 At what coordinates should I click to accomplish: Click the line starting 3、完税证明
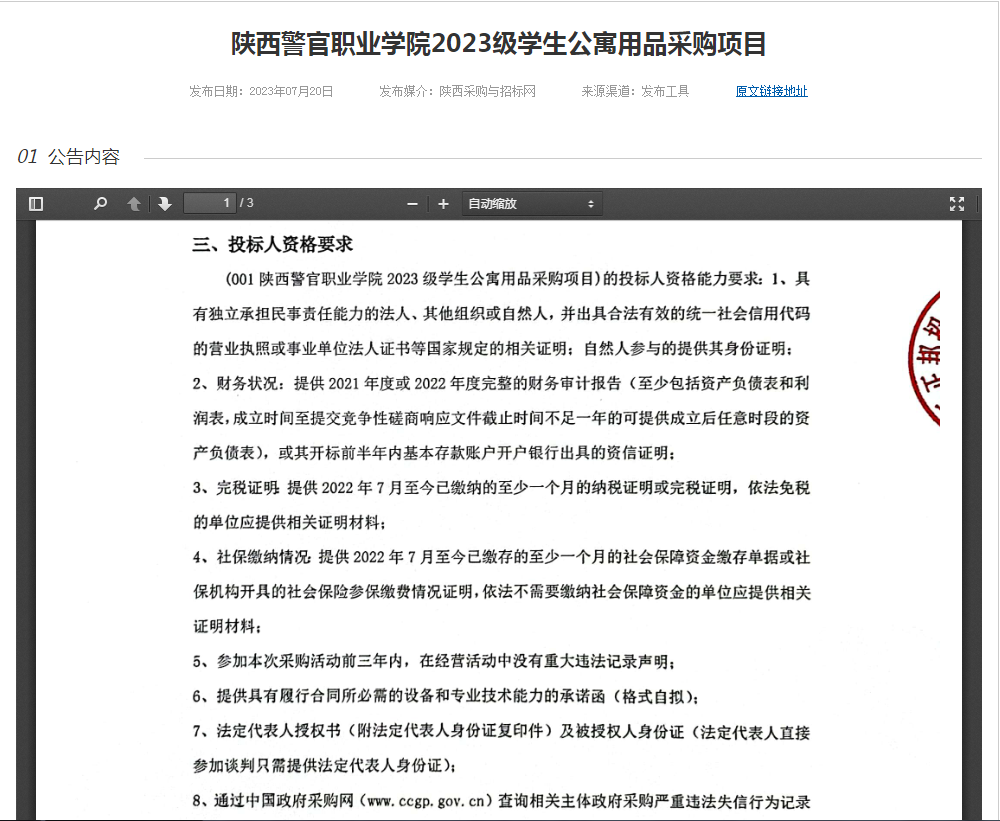[x=501, y=488]
